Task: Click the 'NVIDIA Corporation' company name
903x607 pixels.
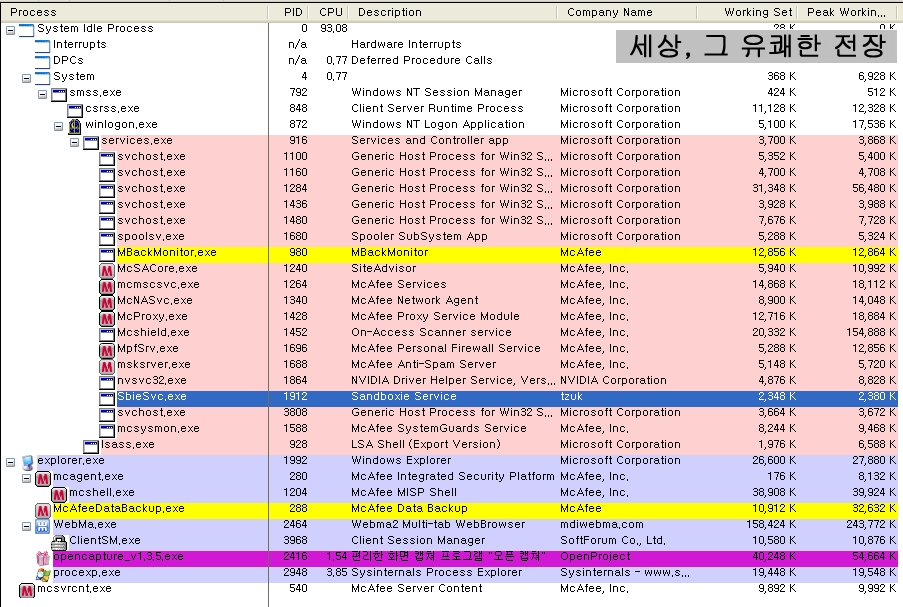Action: [x=613, y=380]
